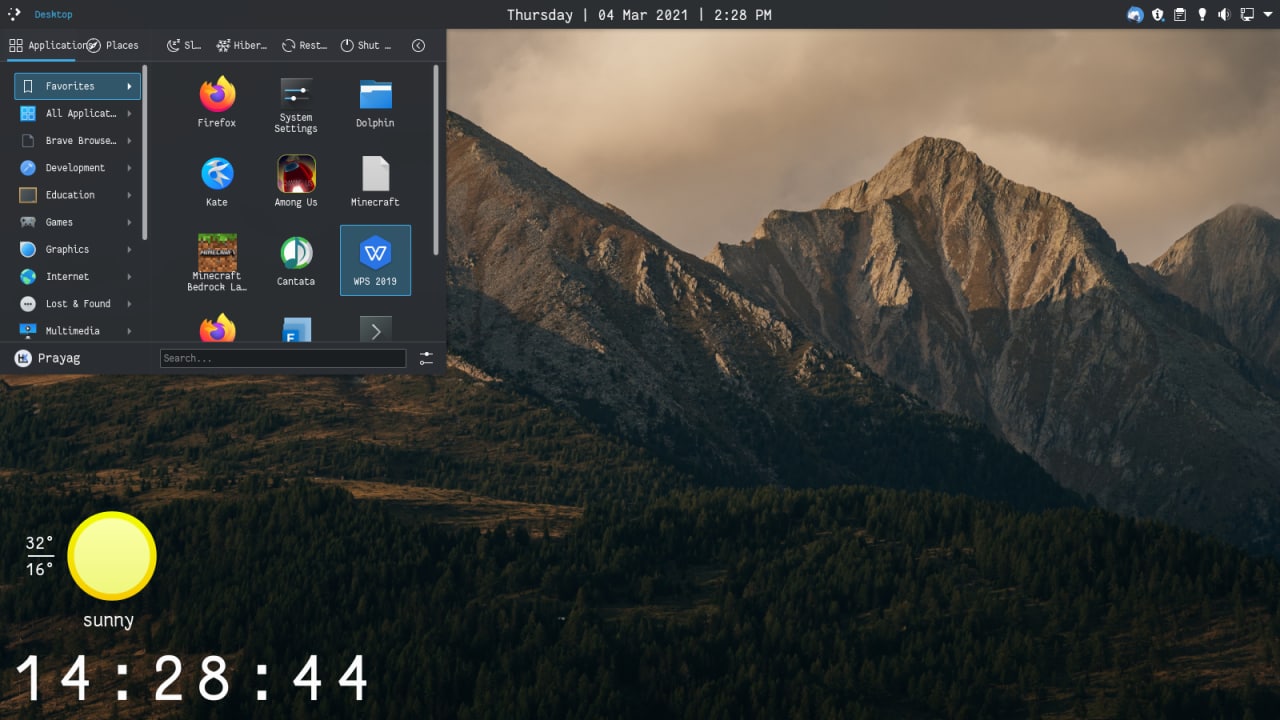Click the launcher Search field
The height and width of the screenshot is (720, 1280).
pyautogui.click(x=283, y=358)
